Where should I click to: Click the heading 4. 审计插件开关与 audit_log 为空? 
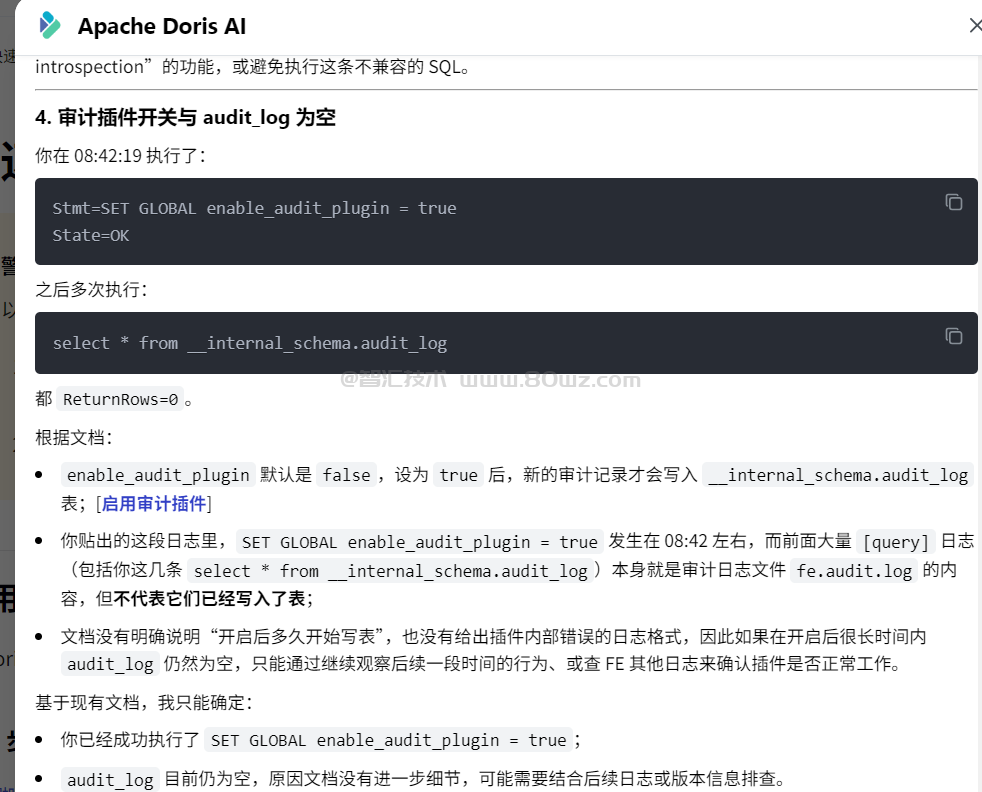tap(185, 118)
